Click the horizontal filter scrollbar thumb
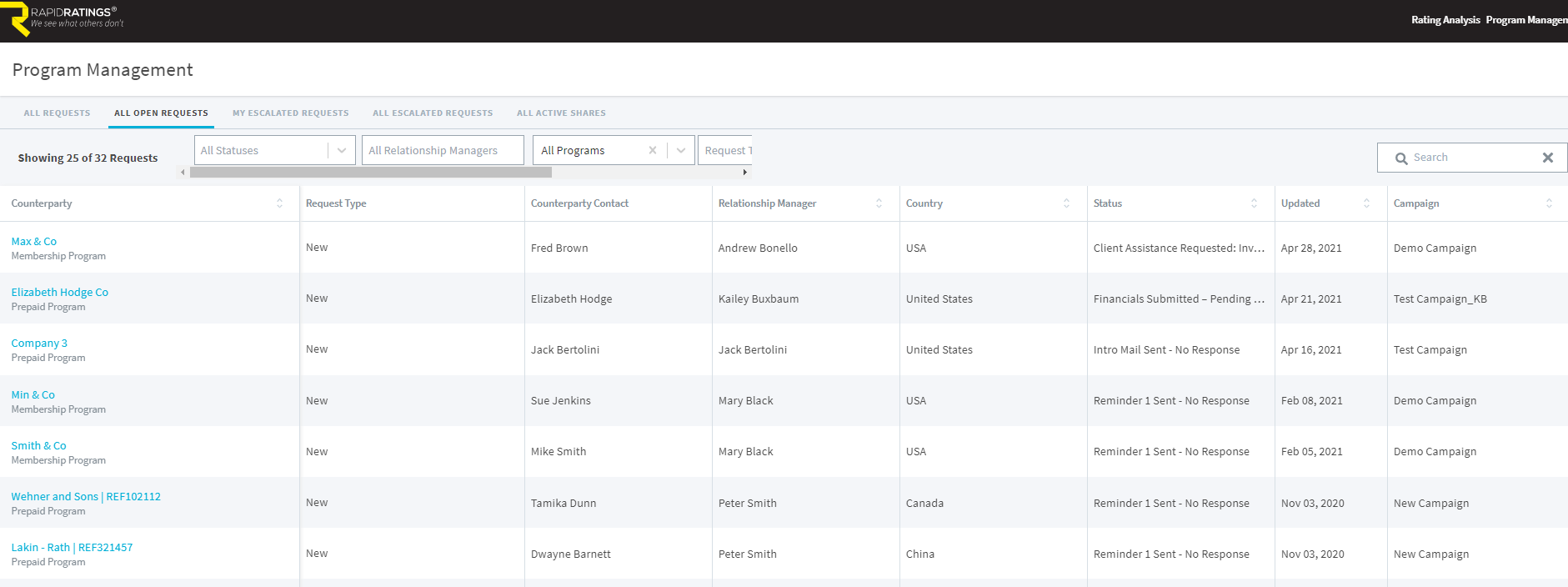The image size is (1568, 587). click(371, 173)
